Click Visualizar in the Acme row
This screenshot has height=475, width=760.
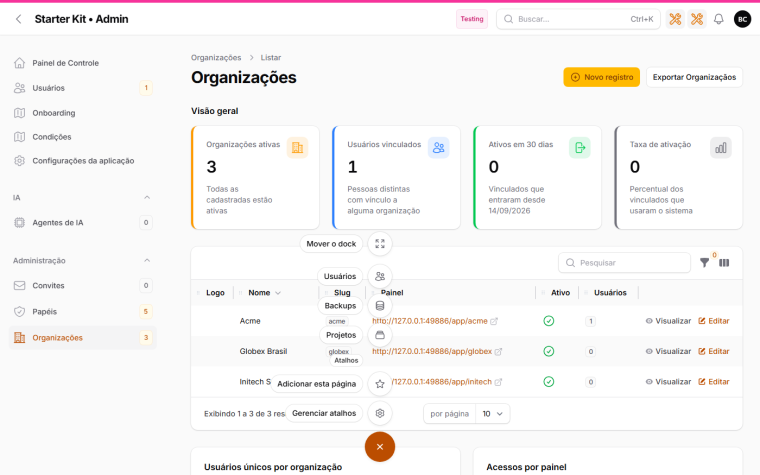tap(668, 321)
